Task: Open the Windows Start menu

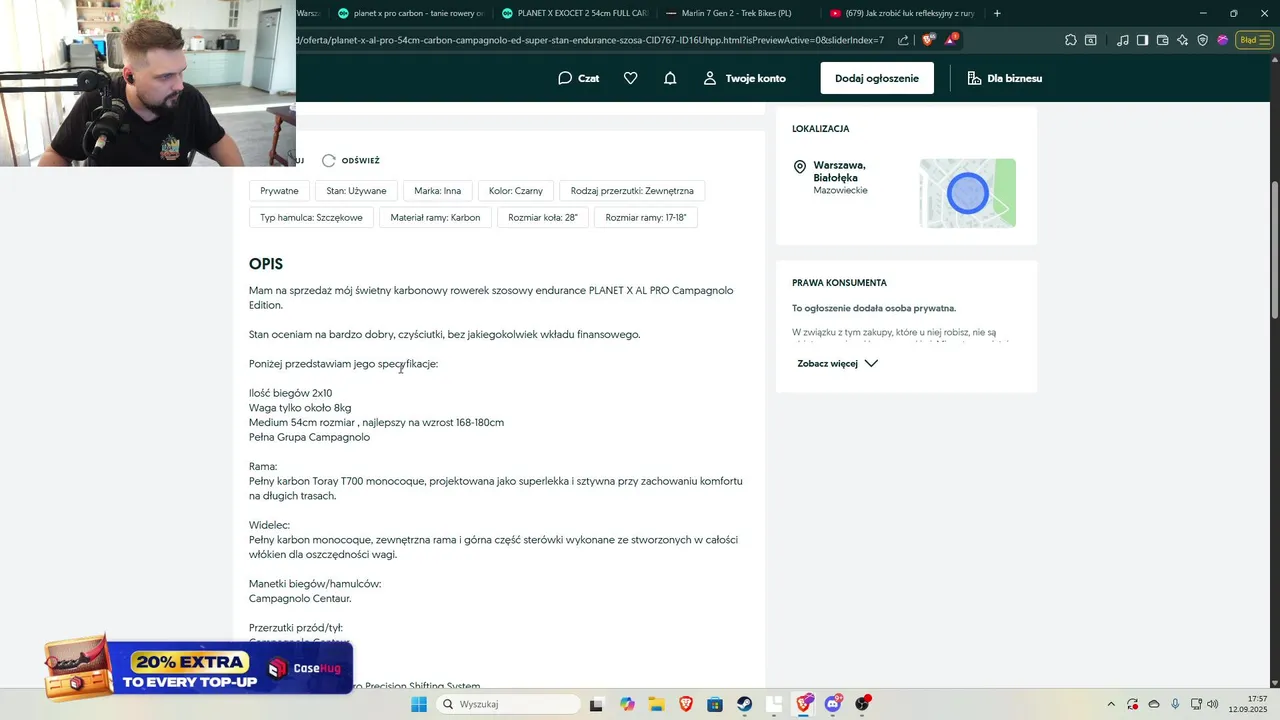Action: pyautogui.click(x=418, y=704)
